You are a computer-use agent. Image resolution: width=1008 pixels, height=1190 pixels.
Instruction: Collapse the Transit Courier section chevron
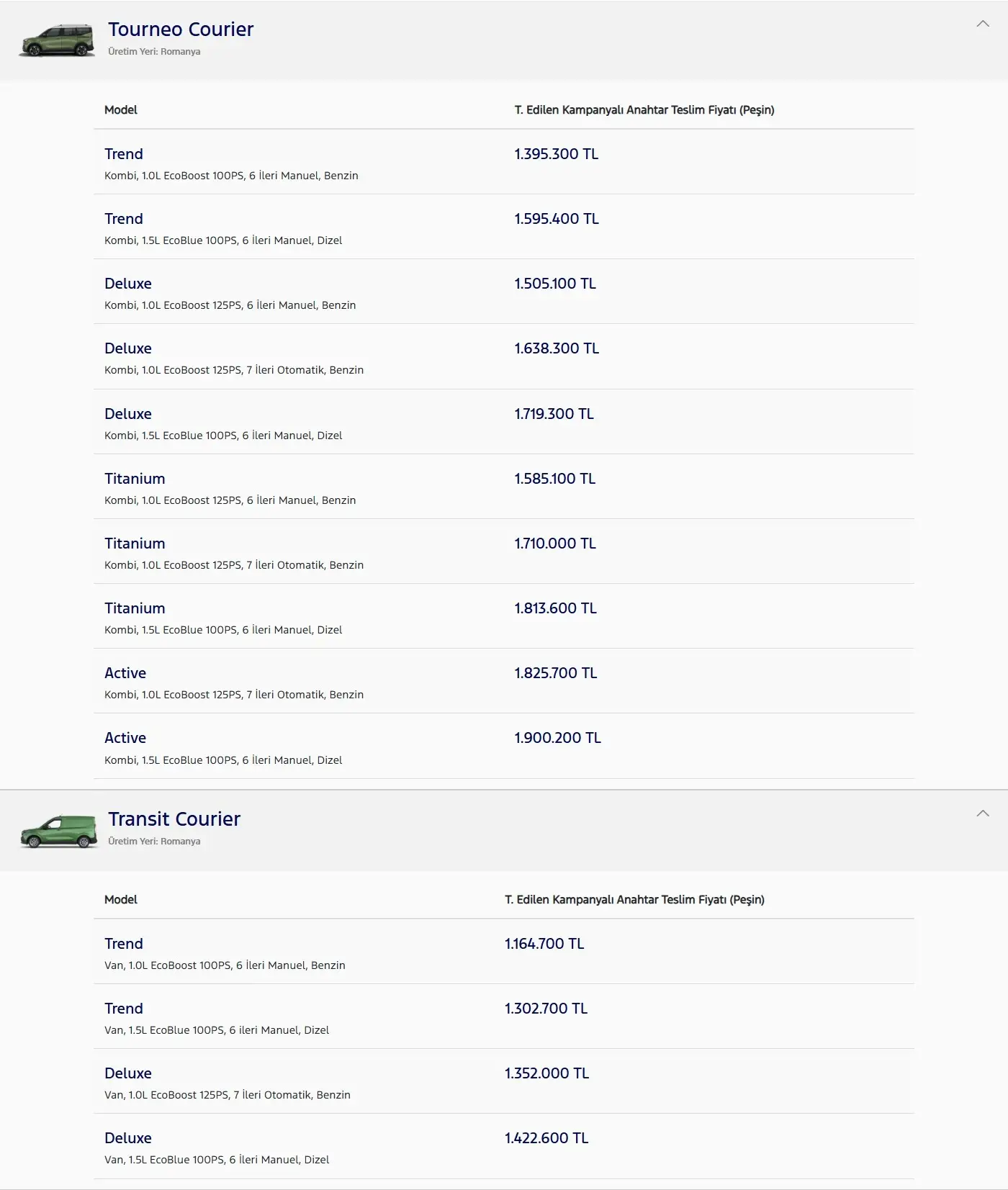(983, 813)
